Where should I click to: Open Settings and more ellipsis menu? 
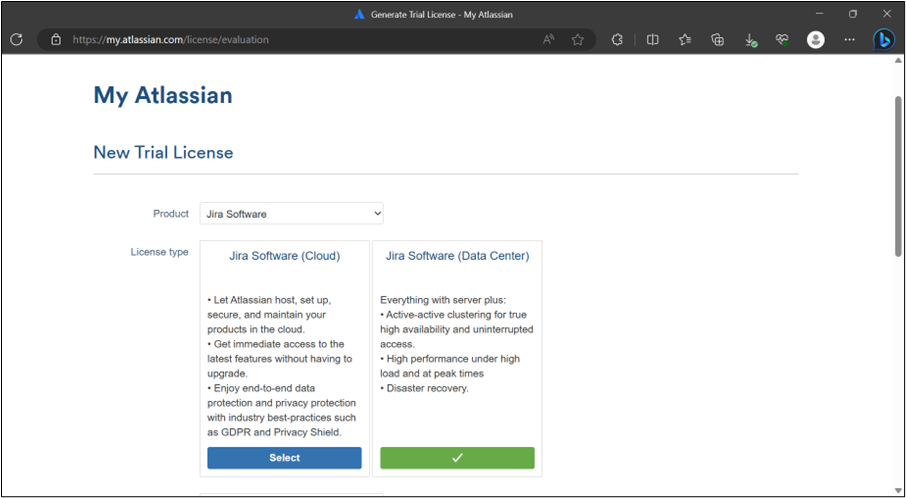(x=849, y=39)
